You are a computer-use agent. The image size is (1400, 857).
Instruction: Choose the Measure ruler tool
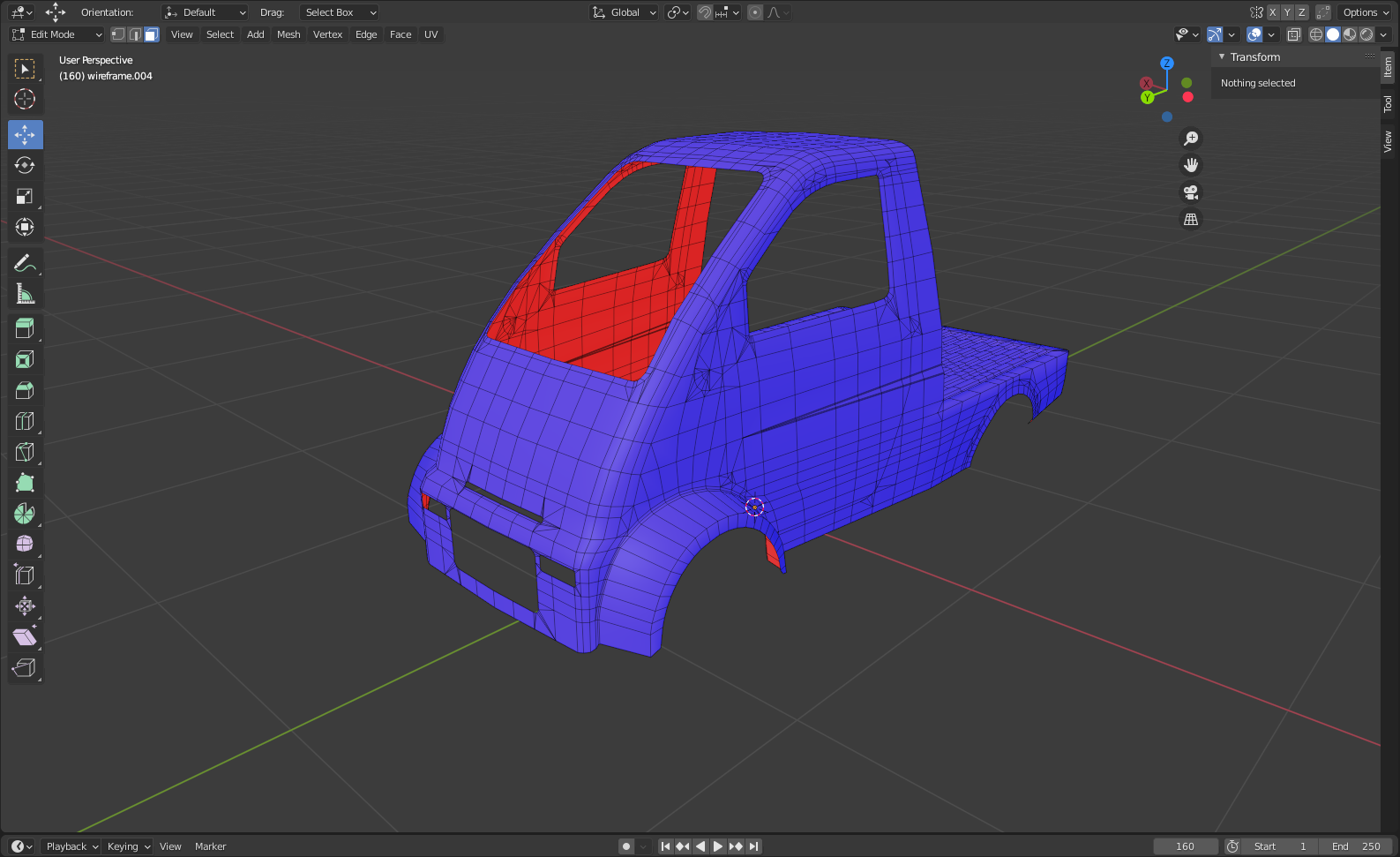pyautogui.click(x=25, y=294)
